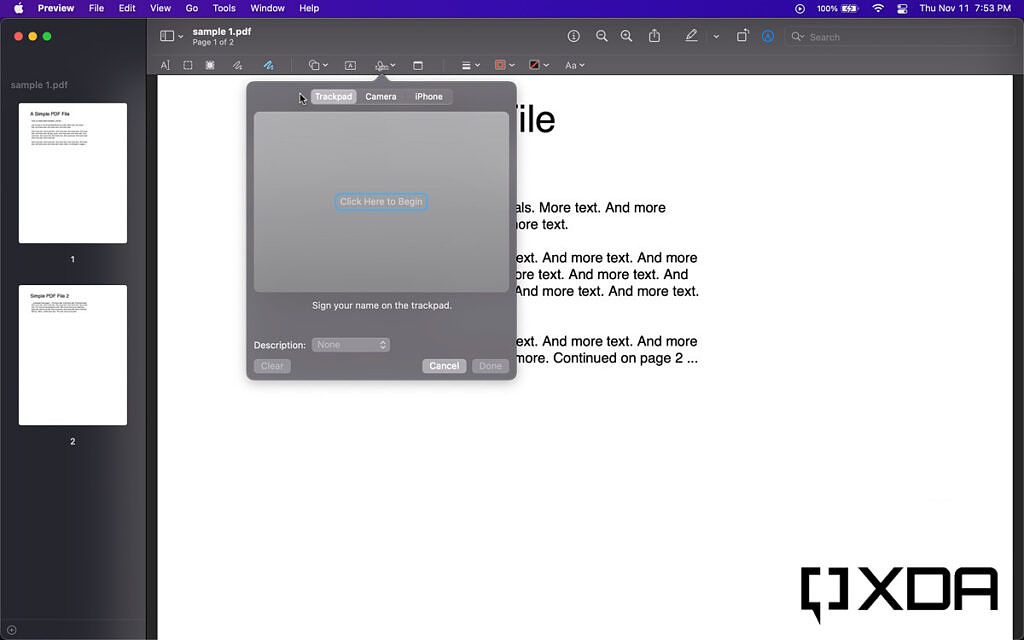Select the Sketch tool in the markup bar
Image resolution: width=1024 pixels, height=640 pixels.
click(236, 65)
